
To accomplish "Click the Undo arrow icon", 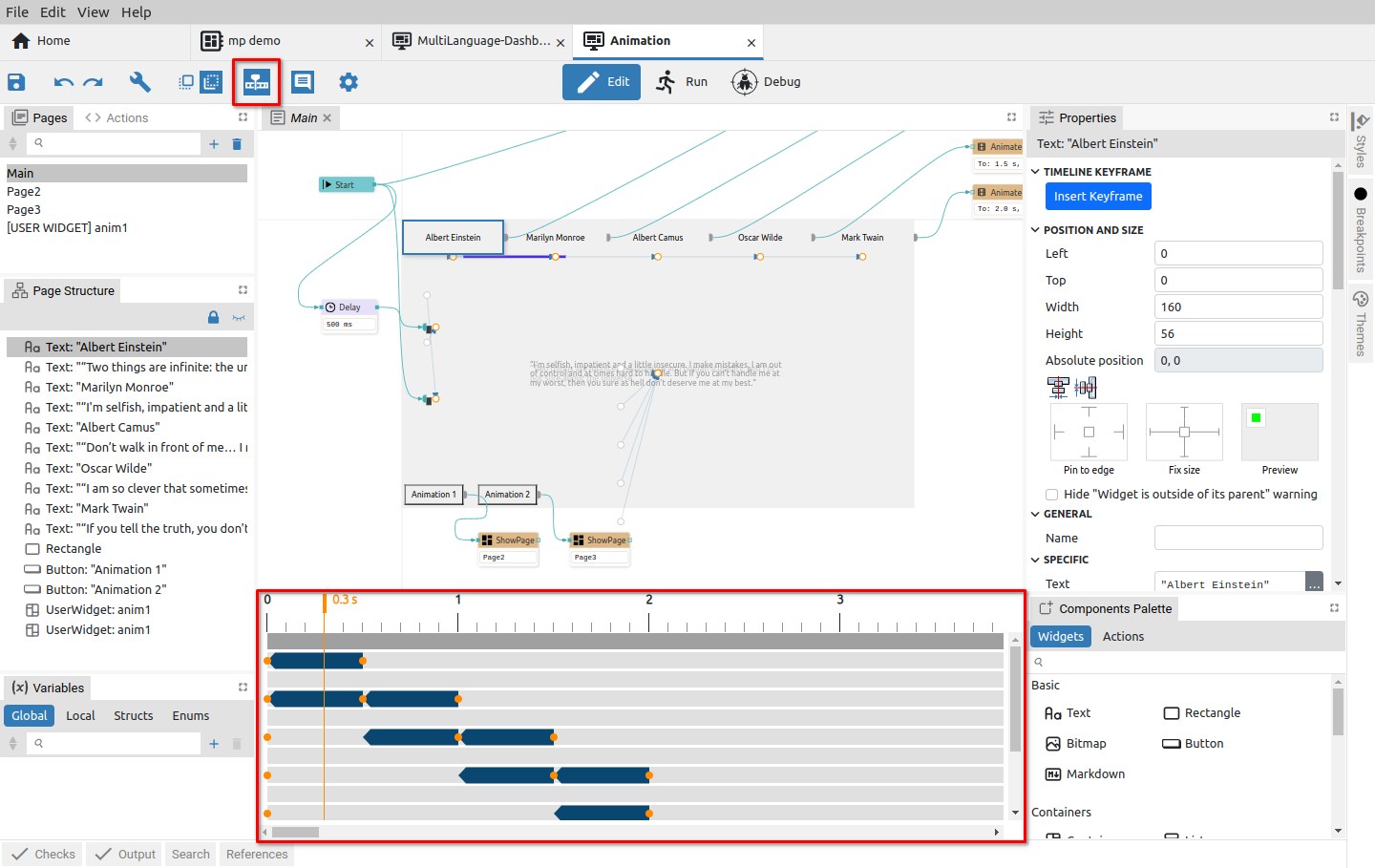I will point(64,82).
